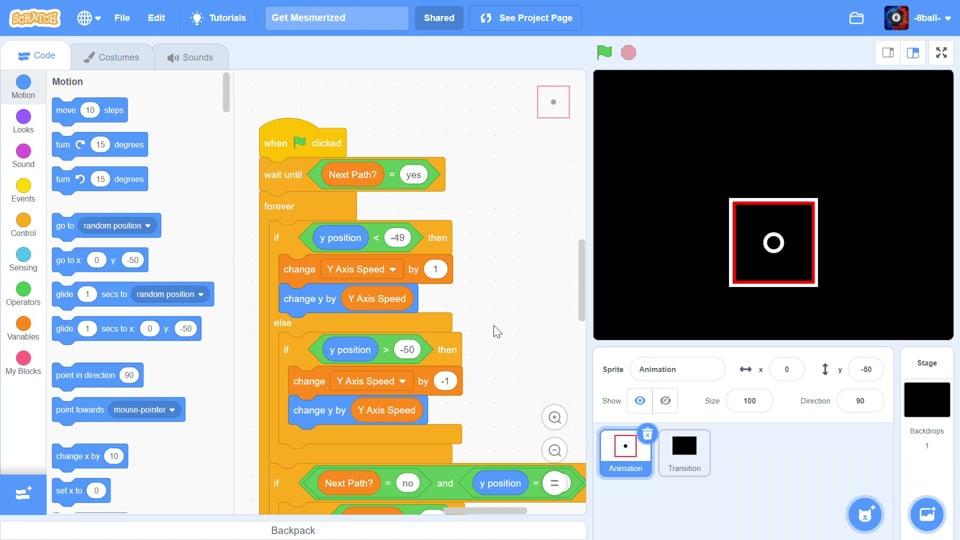Viewport: 960px width, 540px height.
Task: Click clockwise 'turn 15 degrees' block
Action: pos(100,144)
